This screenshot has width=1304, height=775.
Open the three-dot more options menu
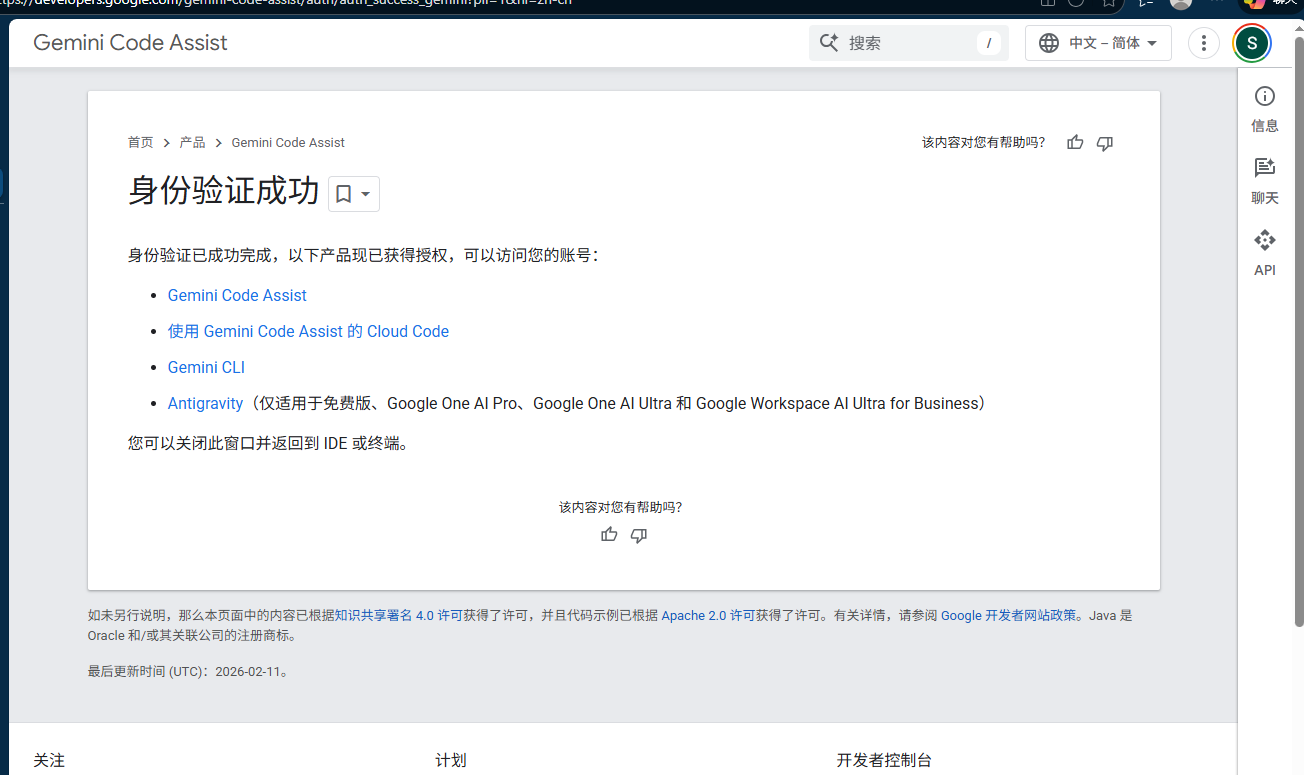pyautogui.click(x=1204, y=43)
